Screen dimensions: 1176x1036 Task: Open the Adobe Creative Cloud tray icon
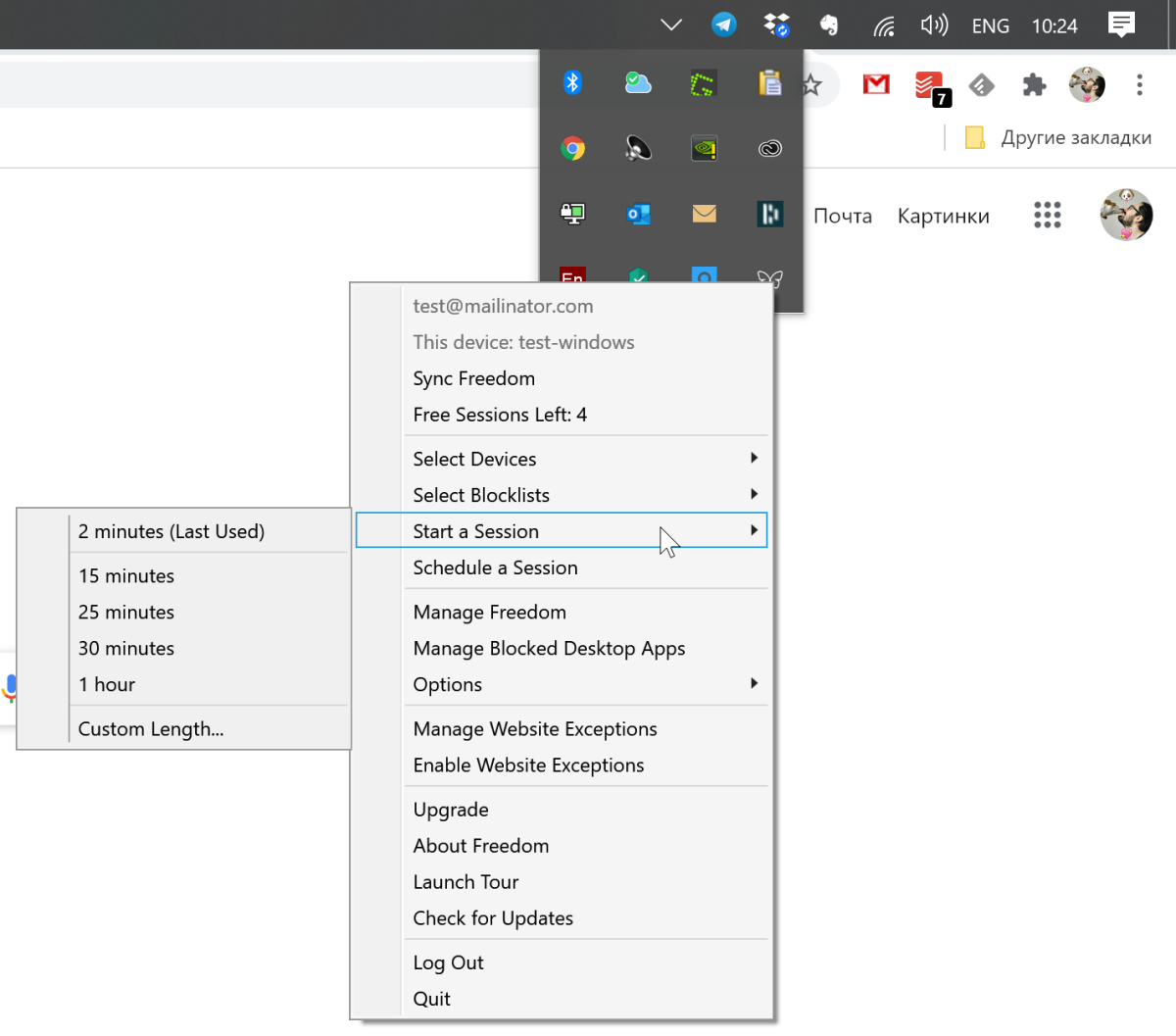pyautogui.click(x=770, y=149)
